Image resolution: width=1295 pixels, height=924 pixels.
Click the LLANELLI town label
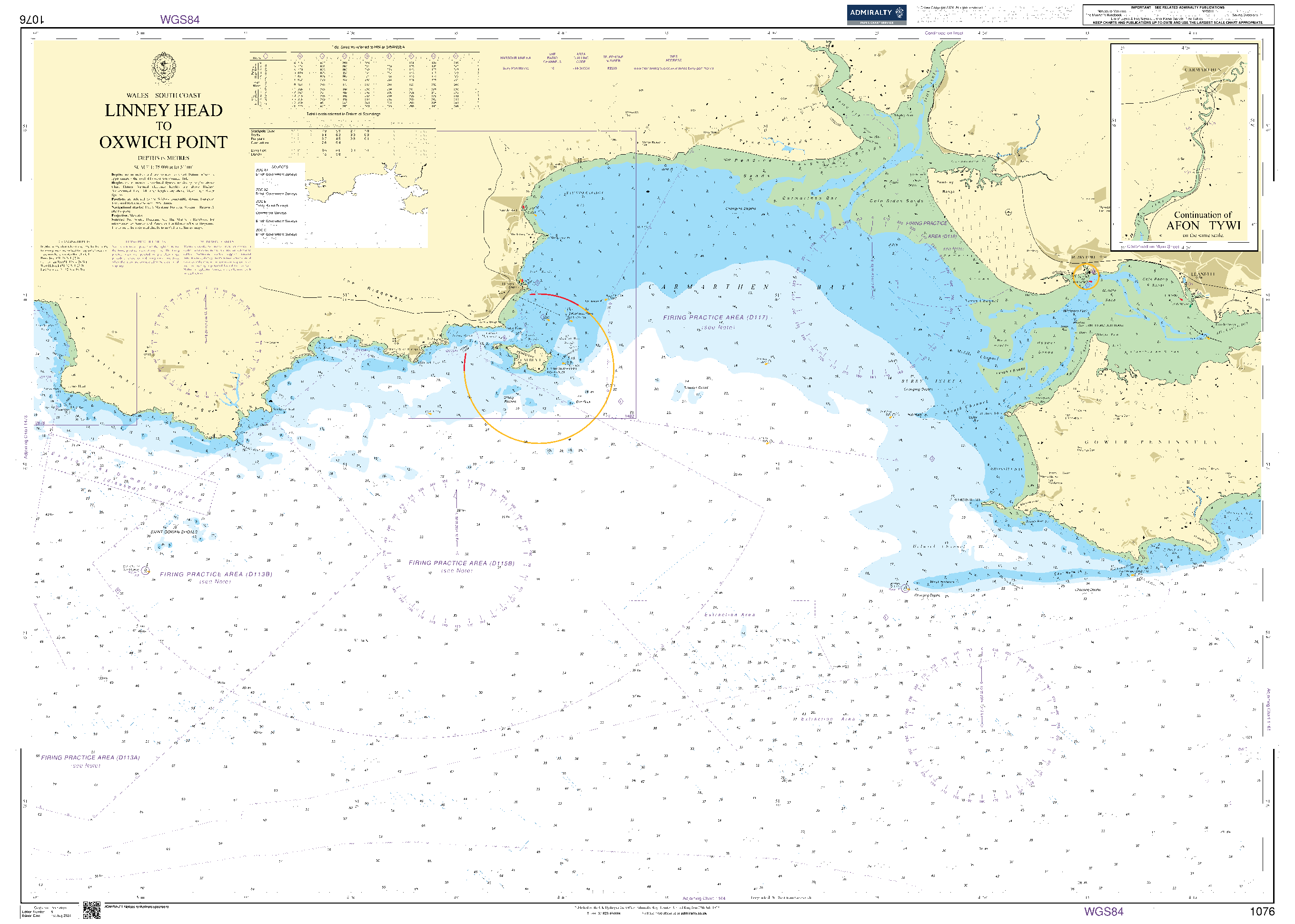click(1203, 274)
